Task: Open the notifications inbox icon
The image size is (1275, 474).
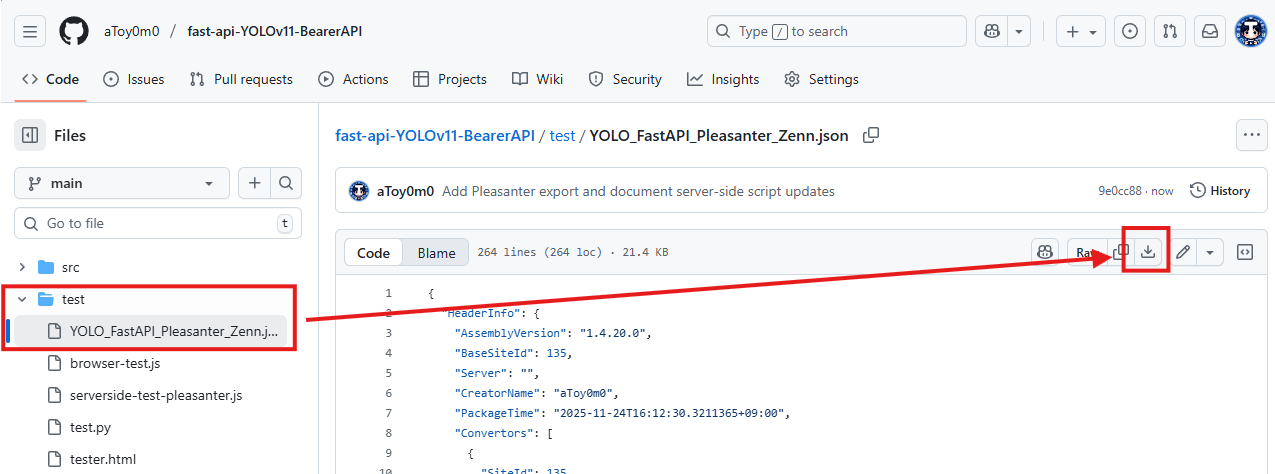Action: point(1210,31)
